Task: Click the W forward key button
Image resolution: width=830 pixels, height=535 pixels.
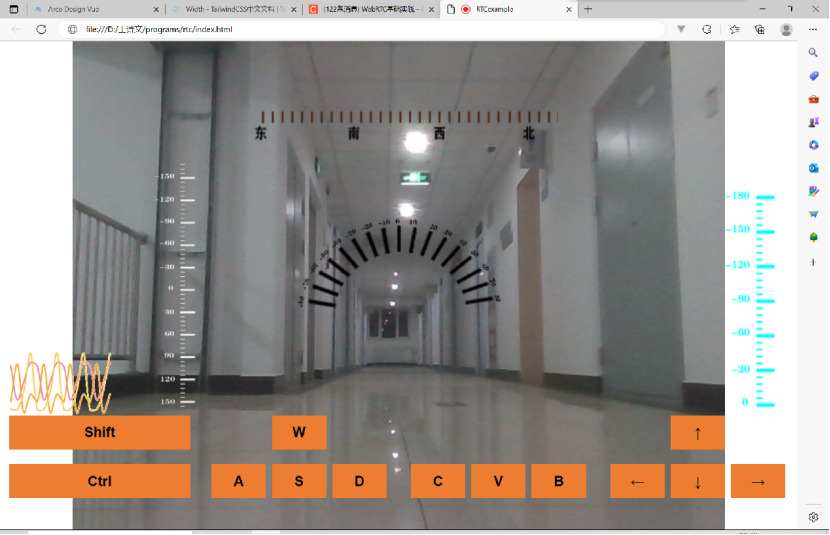Action: pos(299,432)
